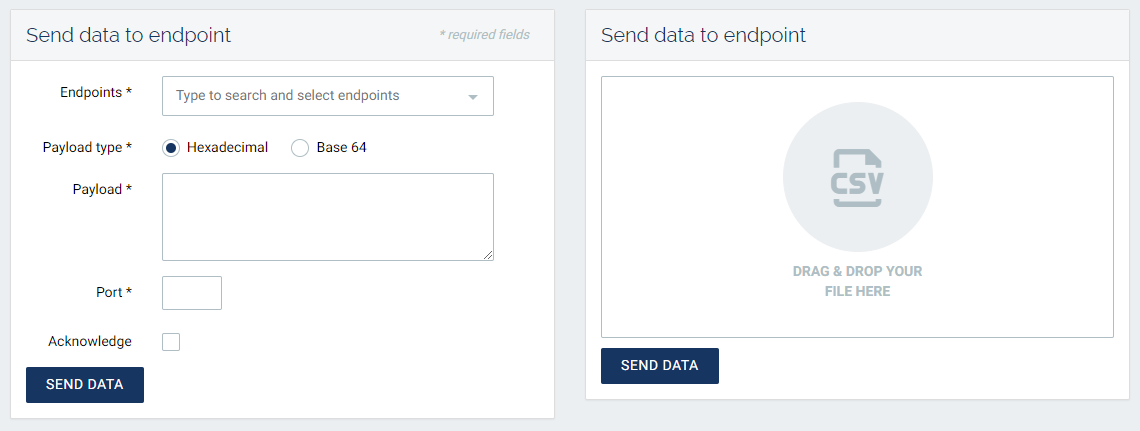Click the 'Payload *' field label

point(102,189)
